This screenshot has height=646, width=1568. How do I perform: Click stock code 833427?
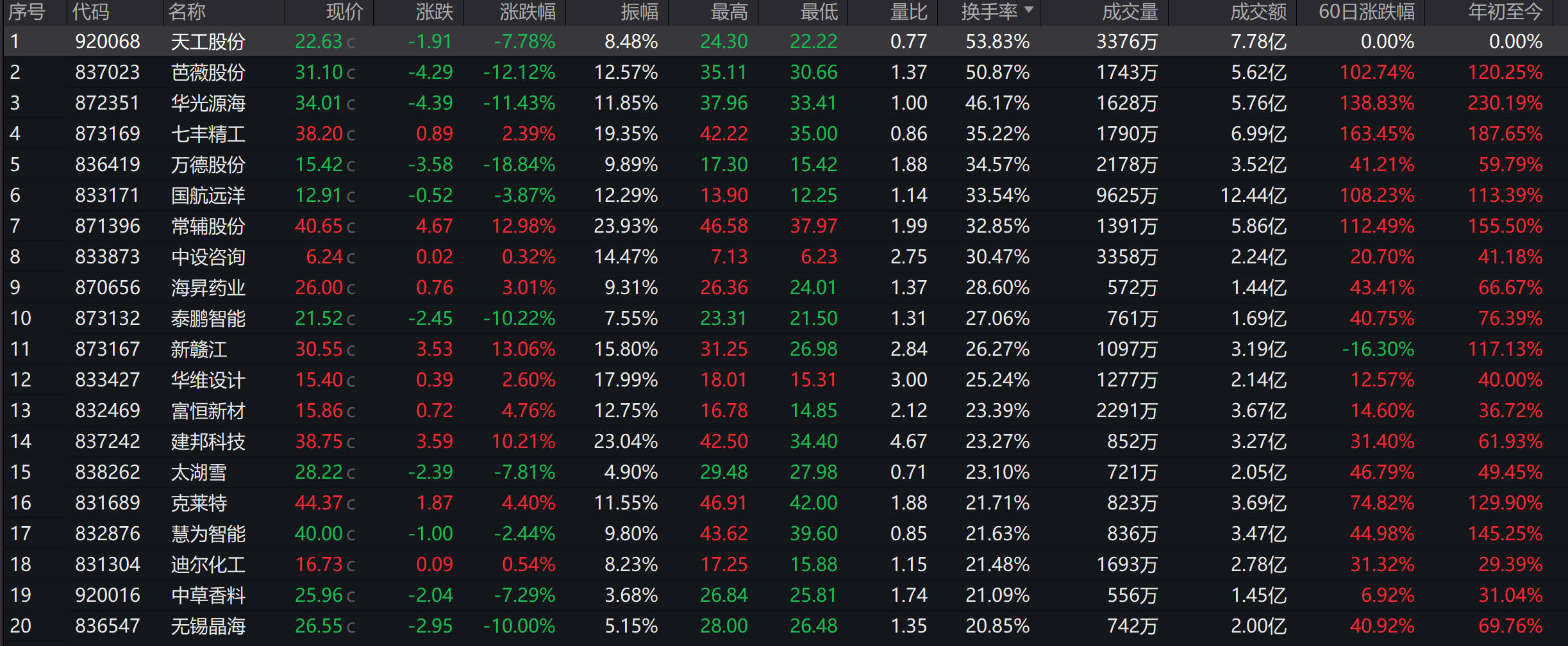[107, 380]
